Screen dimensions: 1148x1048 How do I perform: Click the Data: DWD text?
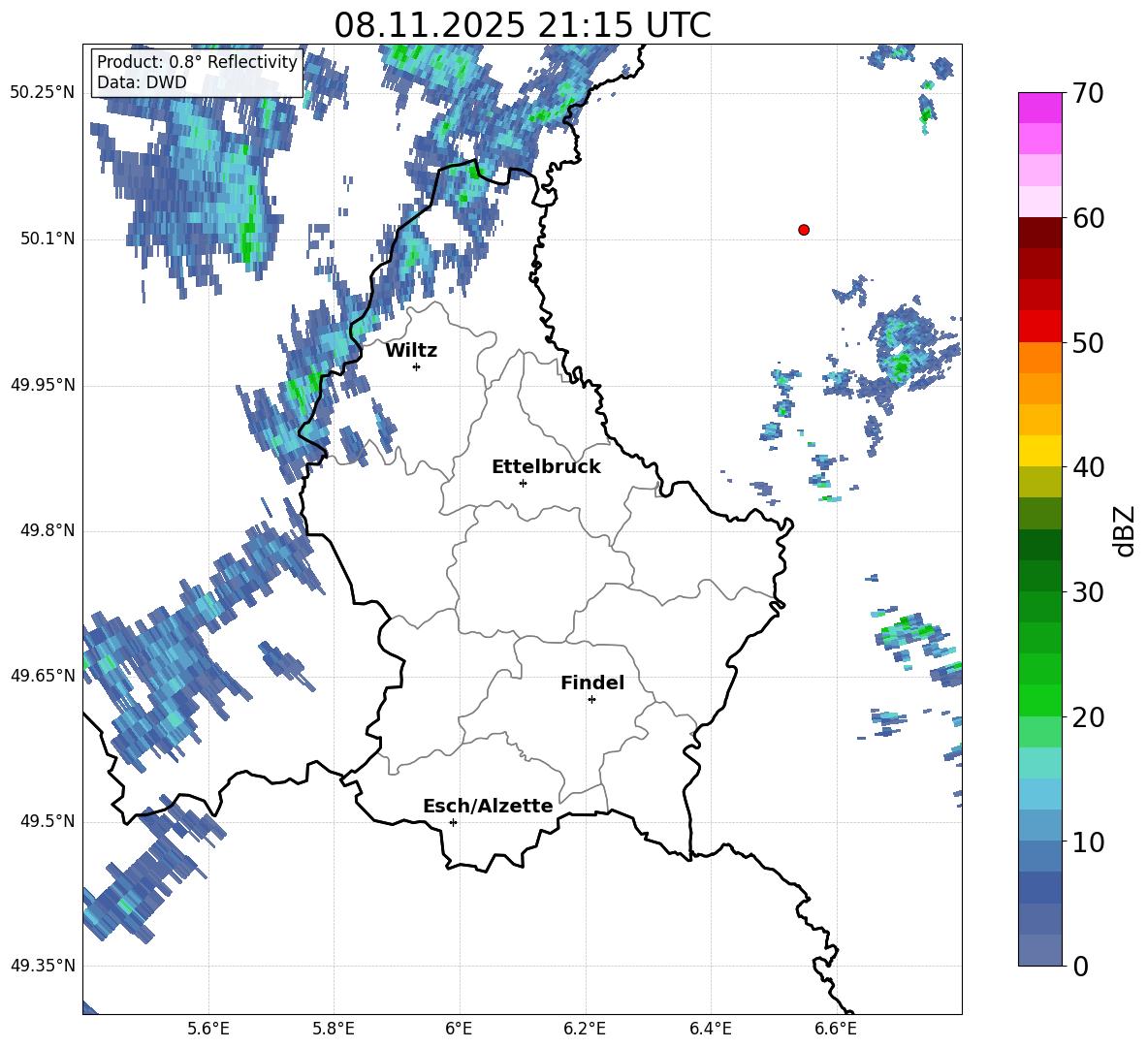pyautogui.click(x=142, y=82)
